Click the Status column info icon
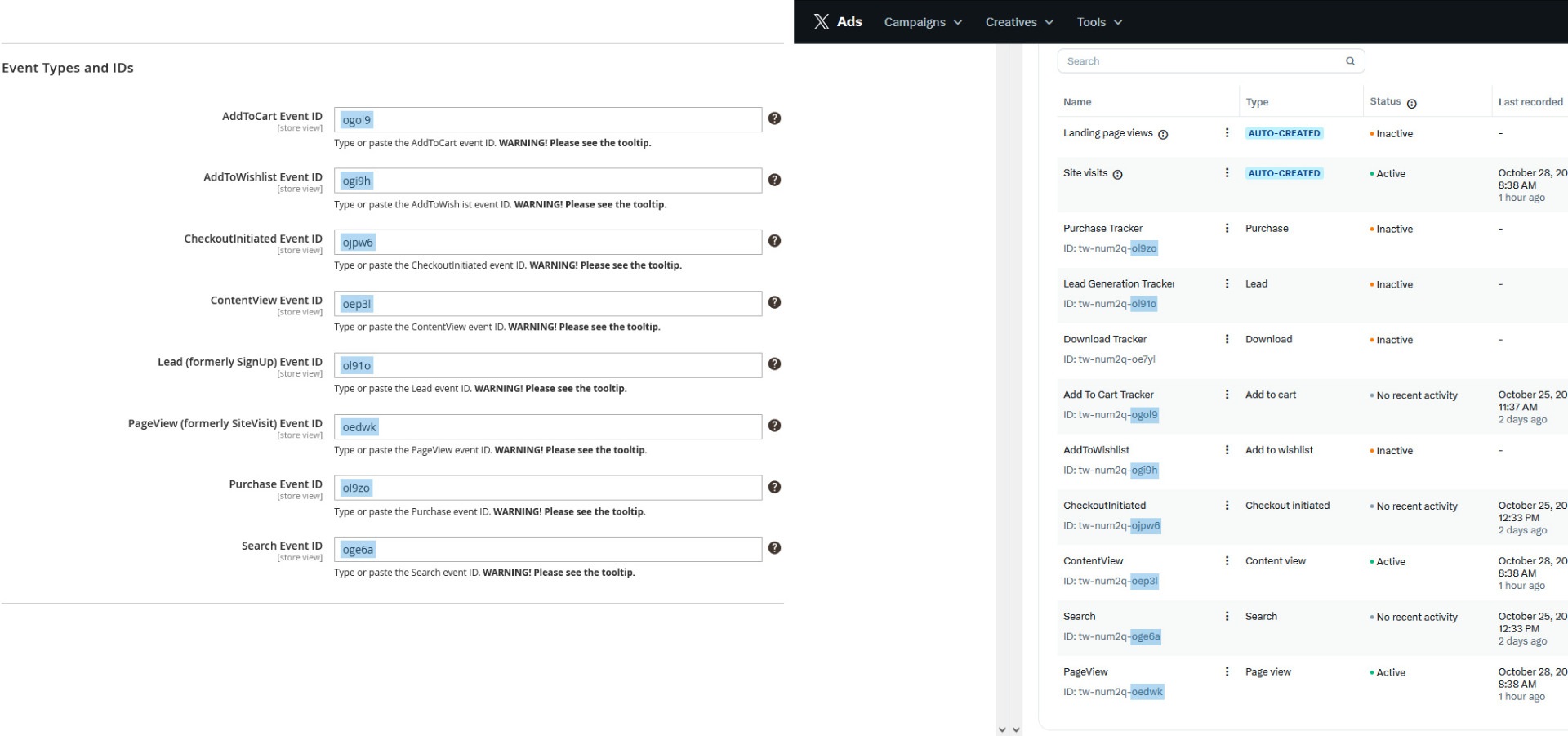The width and height of the screenshot is (1568, 736). [1412, 104]
